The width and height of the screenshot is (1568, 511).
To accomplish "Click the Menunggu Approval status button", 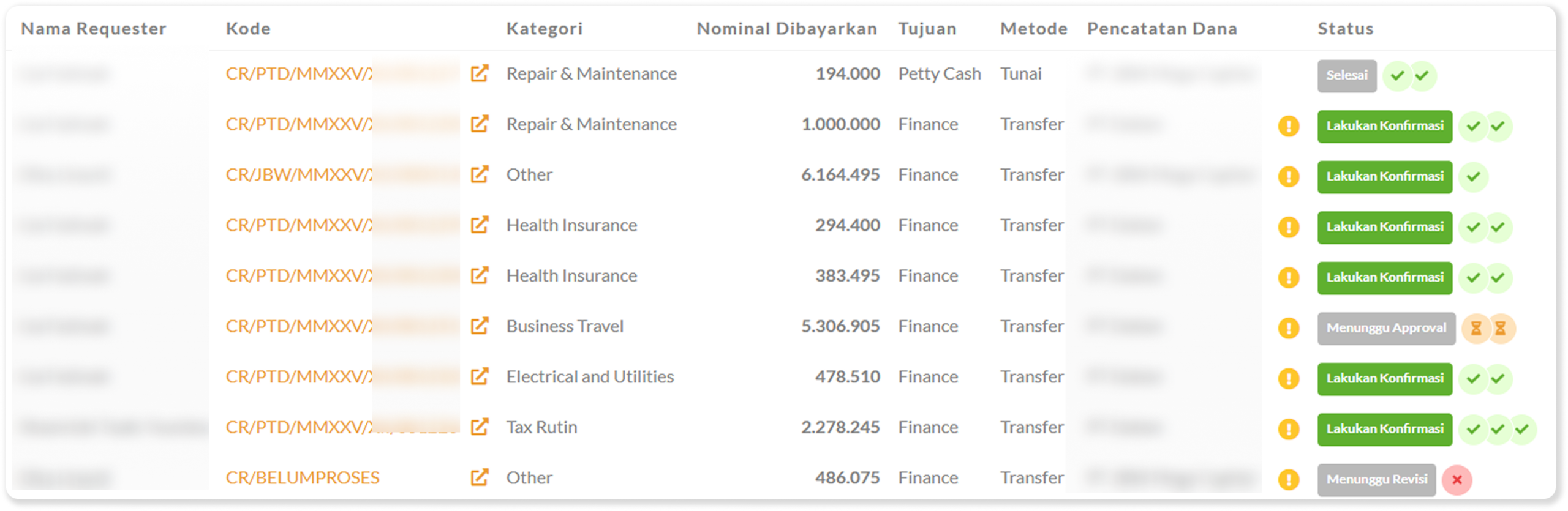I will tap(1386, 329).
